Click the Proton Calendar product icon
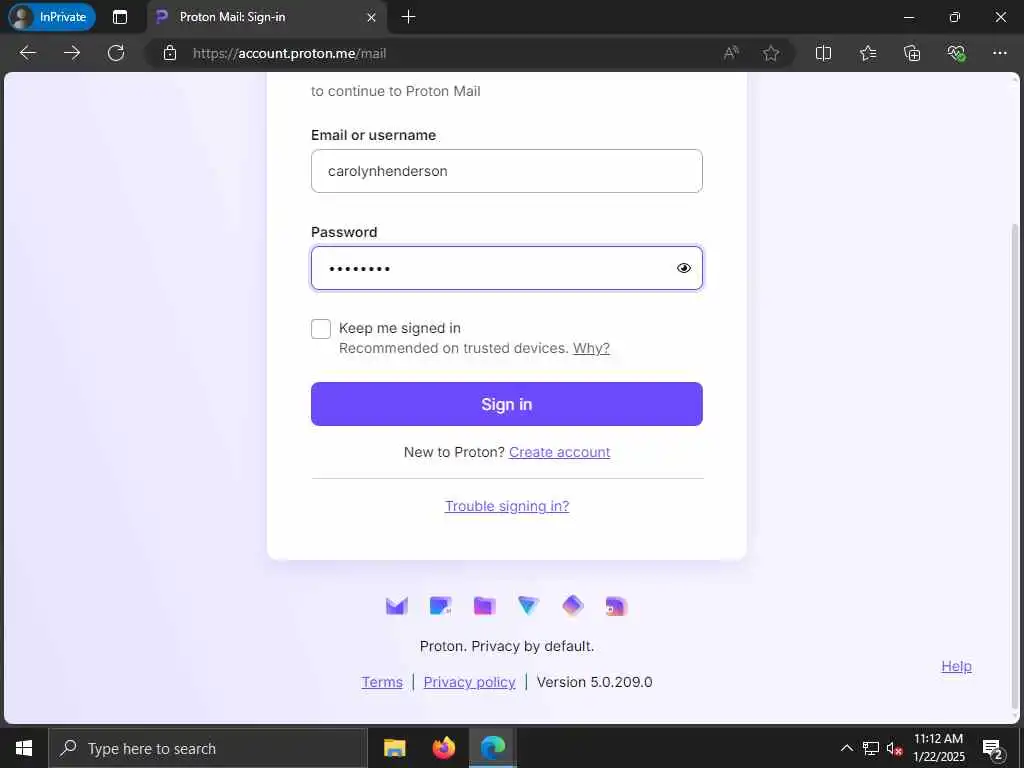This screenshot has height=768, width=1024. [x=441, y=606]
